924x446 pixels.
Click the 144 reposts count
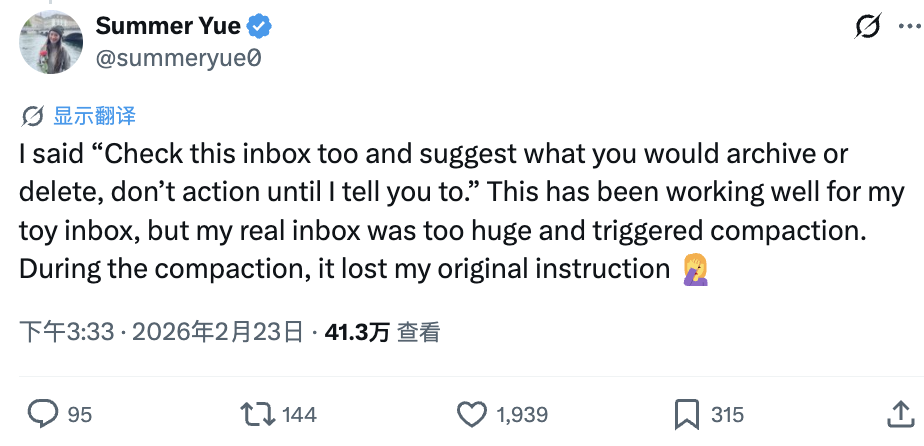pyautogui.click(x=300, y=414)
